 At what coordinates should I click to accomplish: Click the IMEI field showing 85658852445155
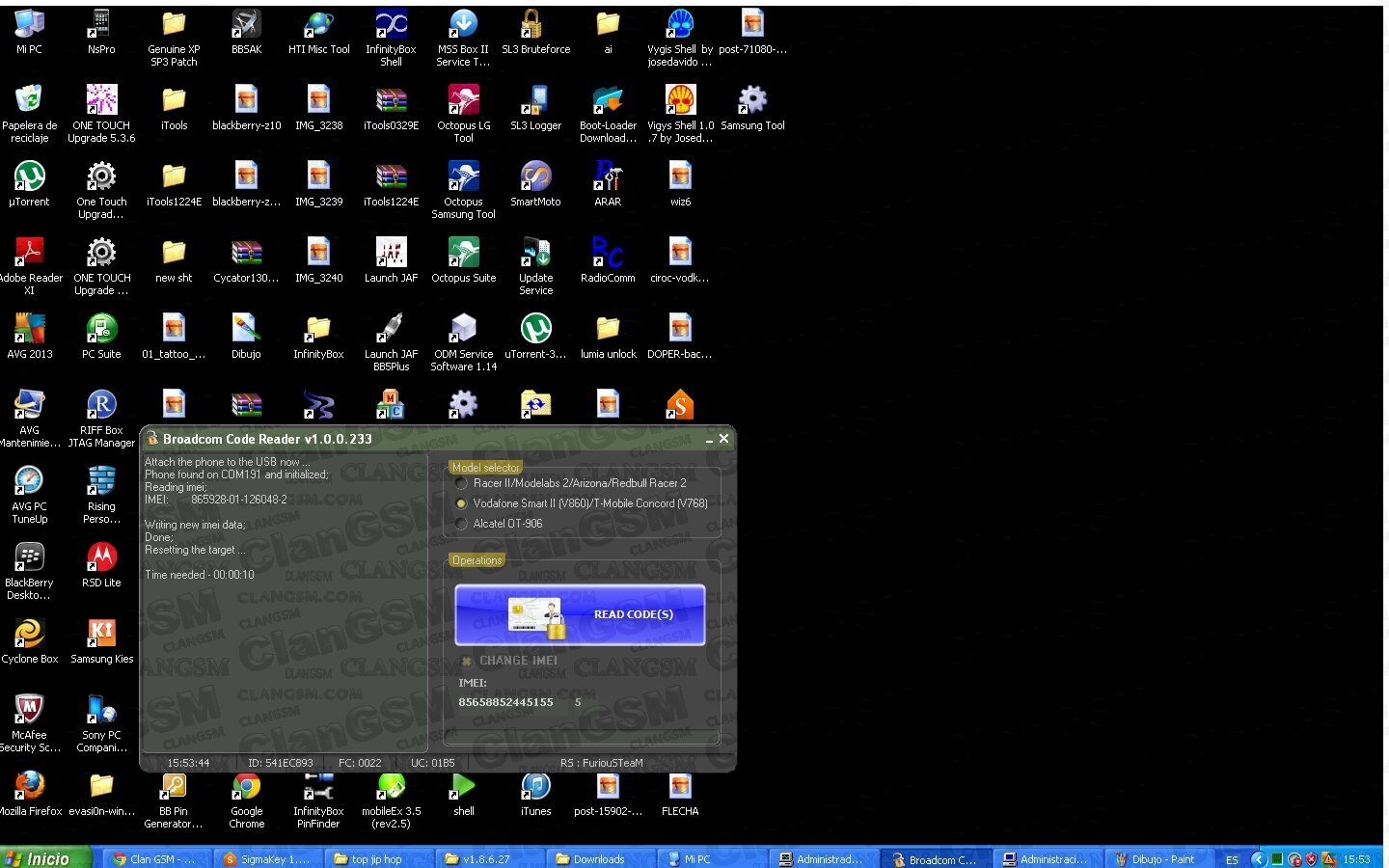505,702
